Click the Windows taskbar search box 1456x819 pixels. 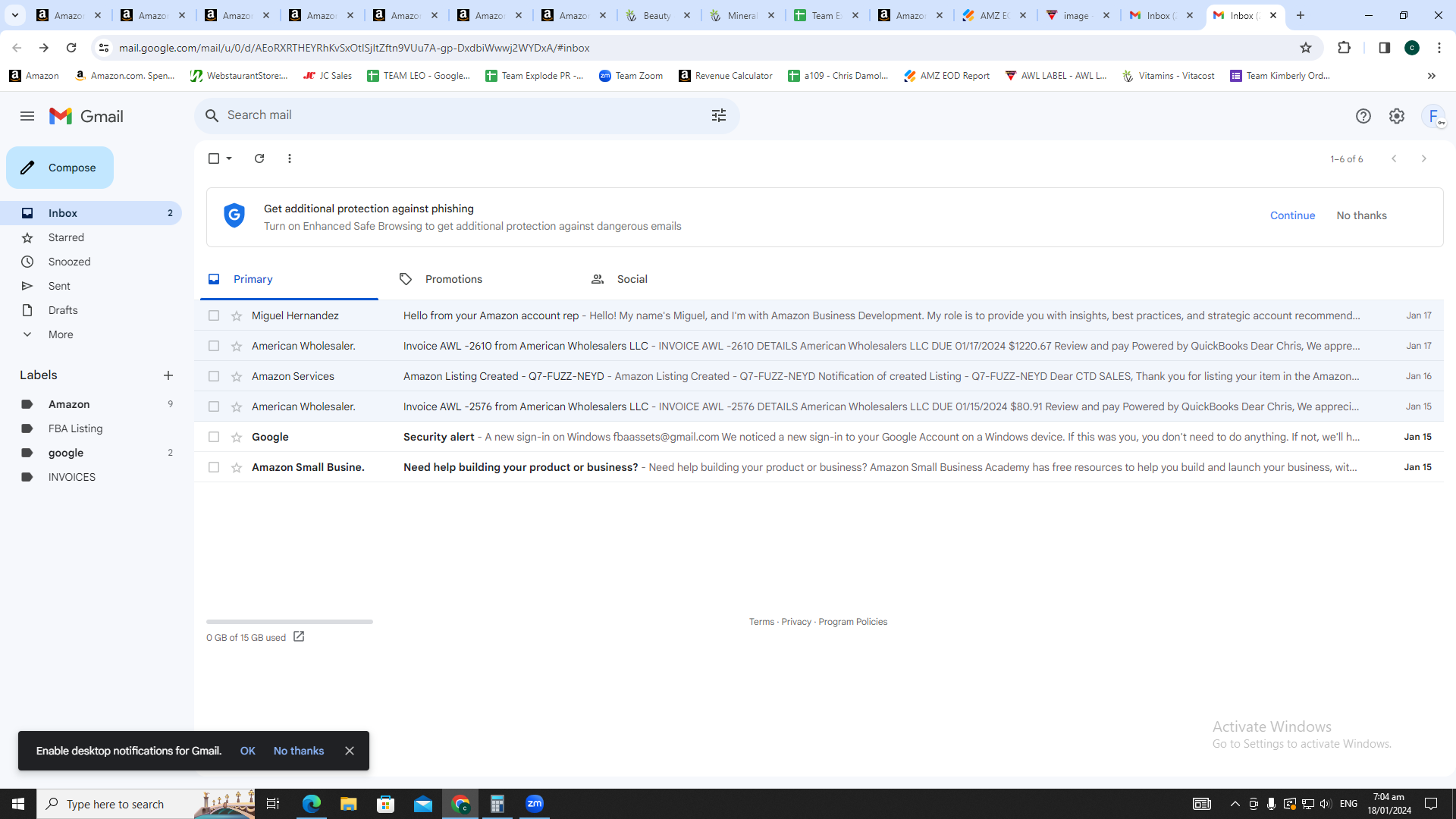pyautogui.click(x=146, y=804)
